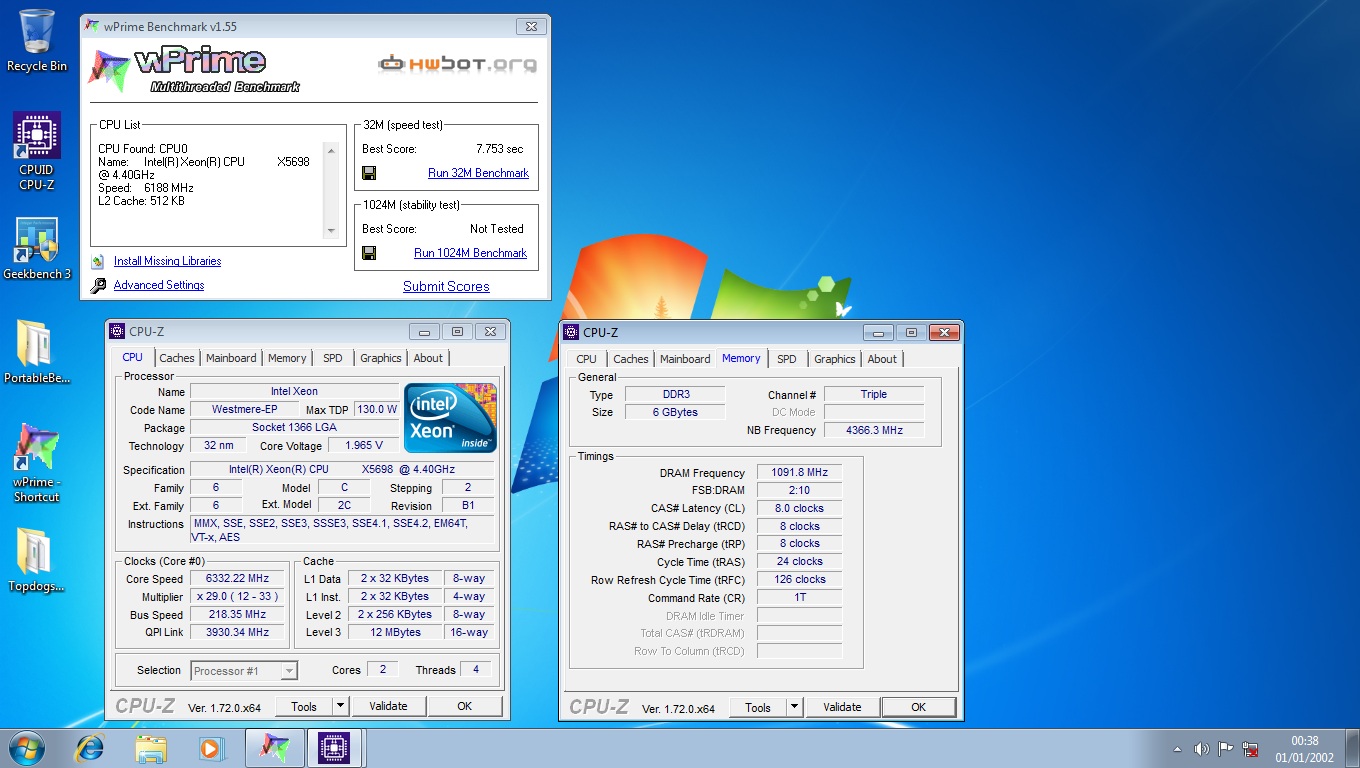Image resolution: width=1360 pixels, height=768 pixels.
Task: Click the taskbar clock showing 00:38
Action: pyautogui.click(x=1304, y=749)
